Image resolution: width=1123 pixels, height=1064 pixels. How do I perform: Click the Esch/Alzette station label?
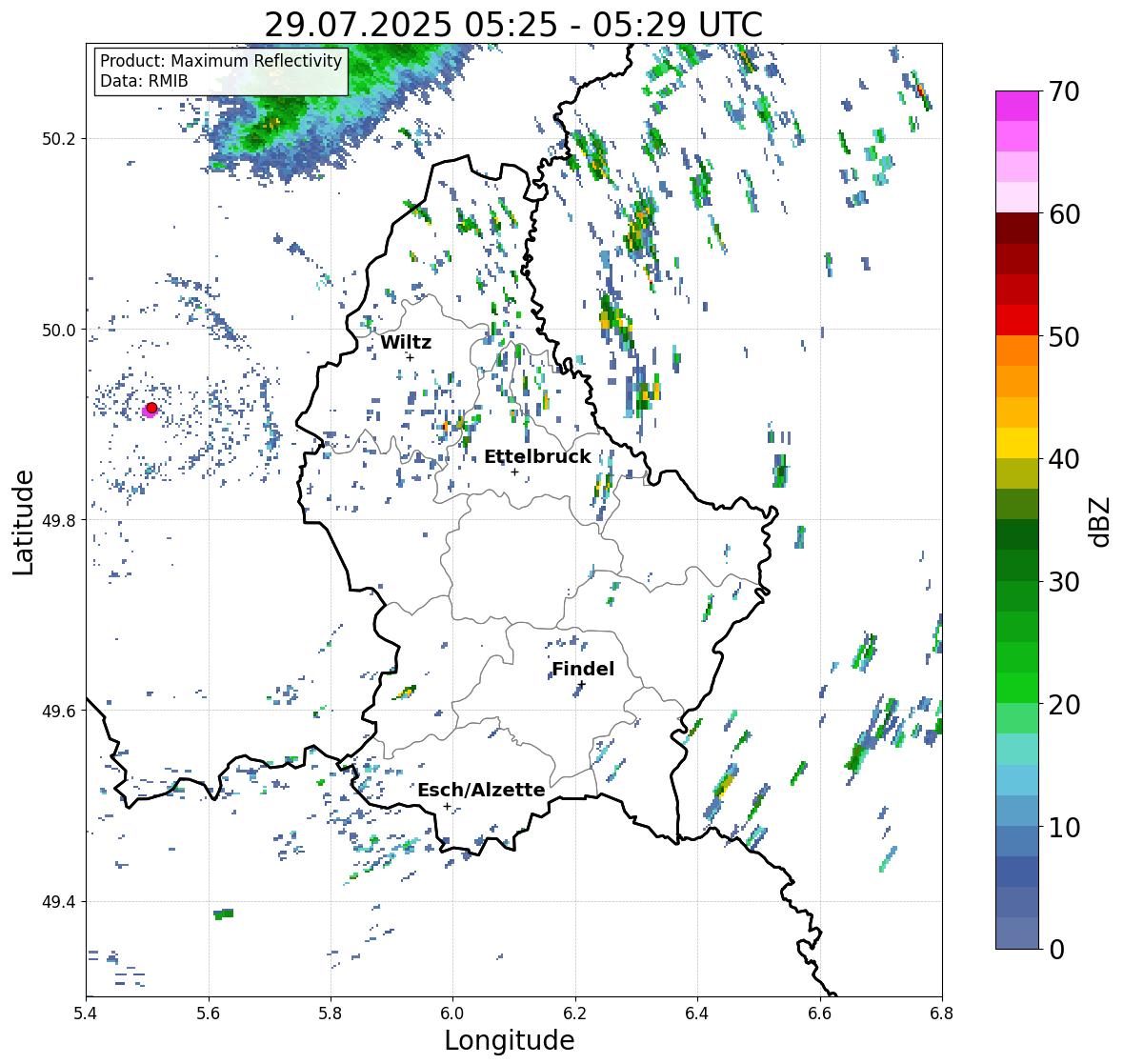tap(481, 790)
